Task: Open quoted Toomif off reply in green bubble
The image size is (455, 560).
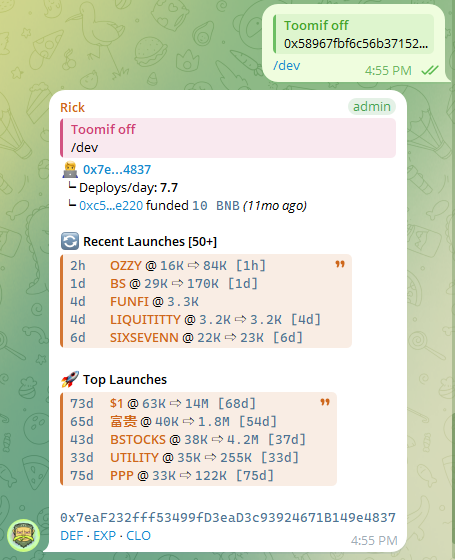Action: (x=354, y=34)
